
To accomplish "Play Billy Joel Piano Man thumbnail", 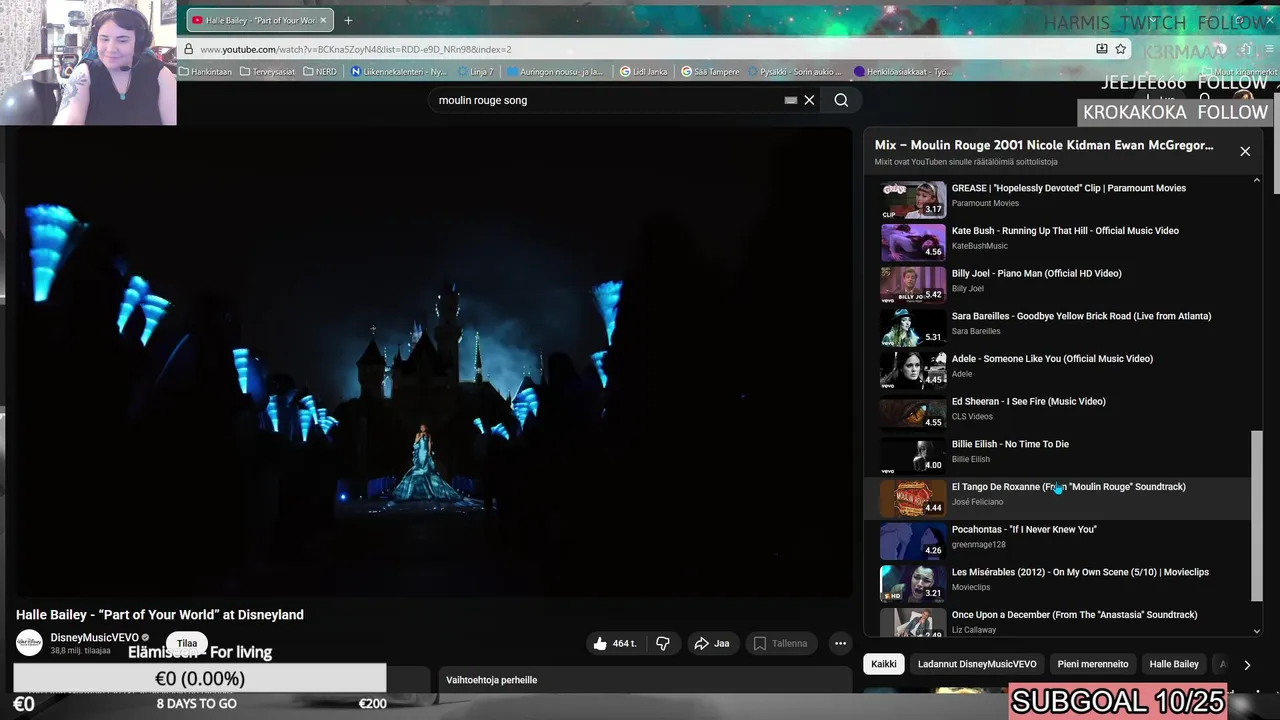I will [x=913, y=284].
